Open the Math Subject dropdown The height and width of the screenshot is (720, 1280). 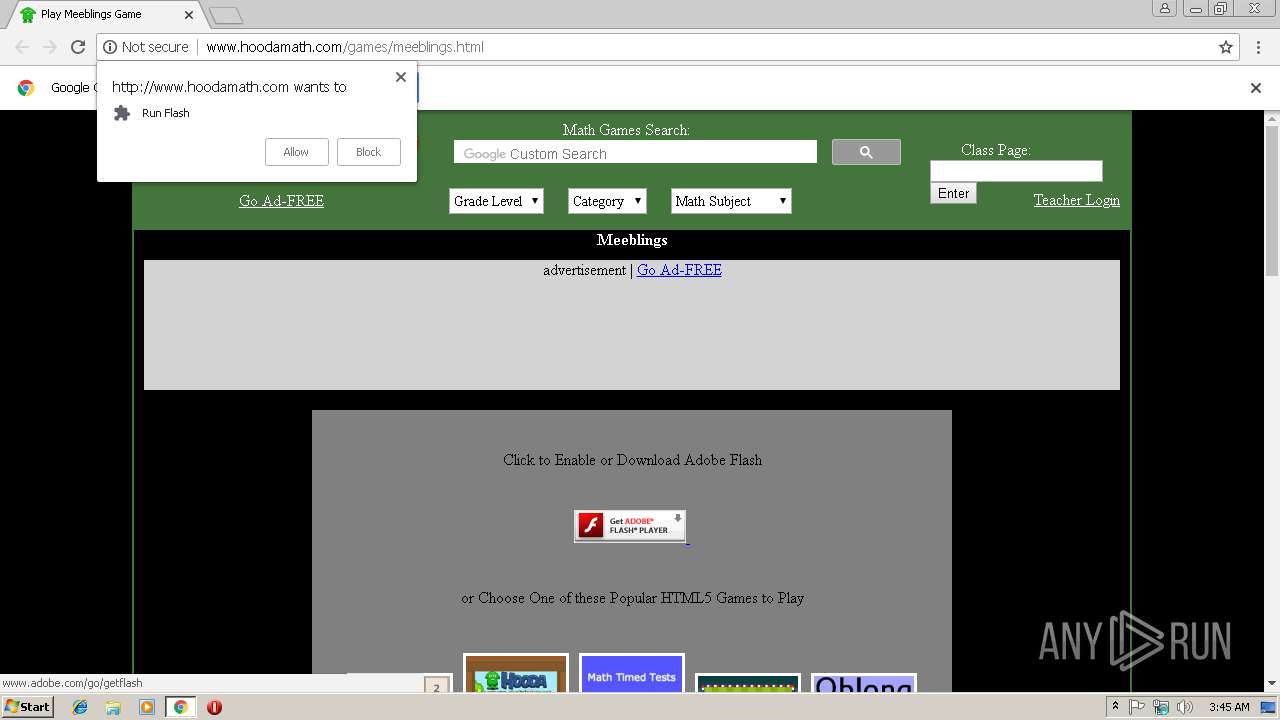[731, 201]
